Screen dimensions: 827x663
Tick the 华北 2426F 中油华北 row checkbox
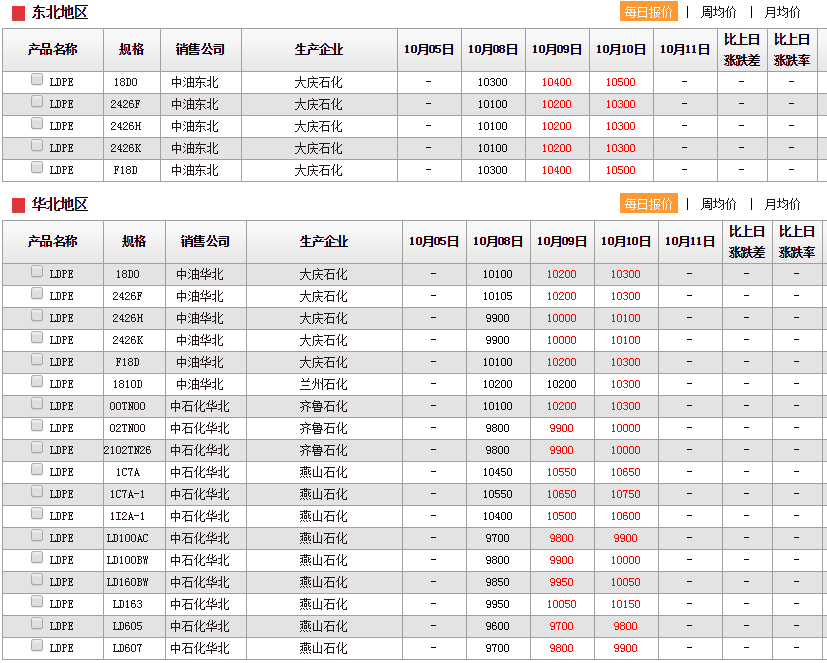(x=37, y=293)
